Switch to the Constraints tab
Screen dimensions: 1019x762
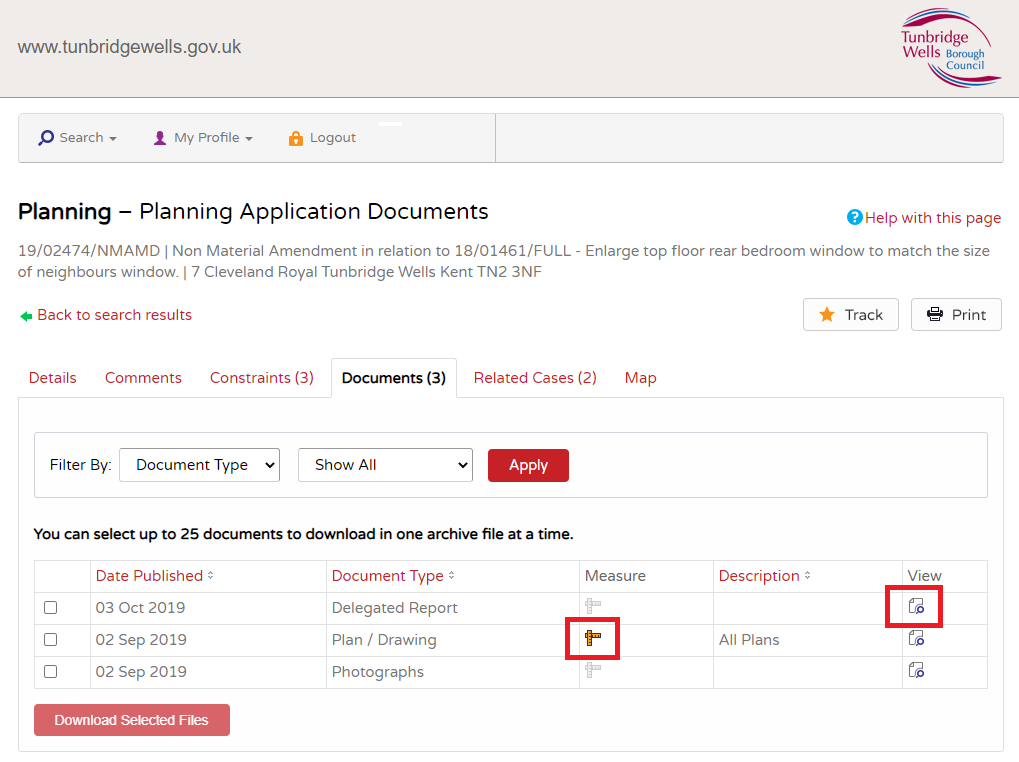pos(261,377)
